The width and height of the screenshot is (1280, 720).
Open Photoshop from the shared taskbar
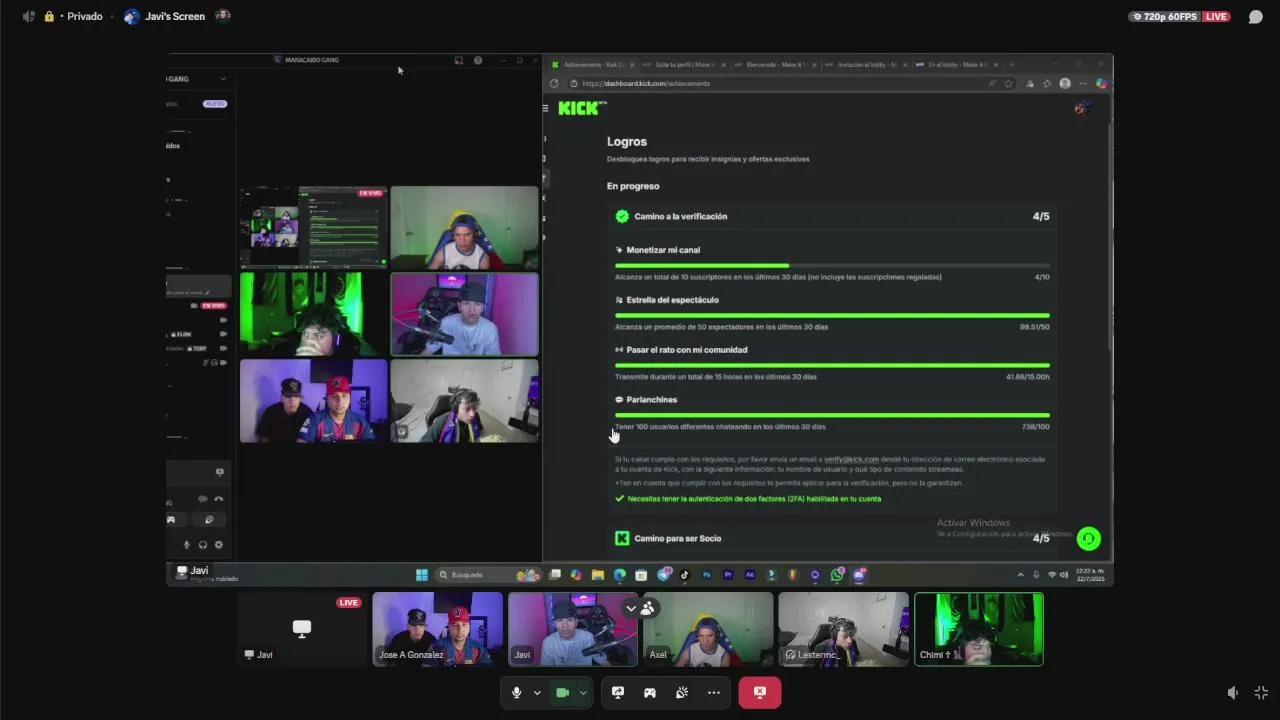(707, 575)
